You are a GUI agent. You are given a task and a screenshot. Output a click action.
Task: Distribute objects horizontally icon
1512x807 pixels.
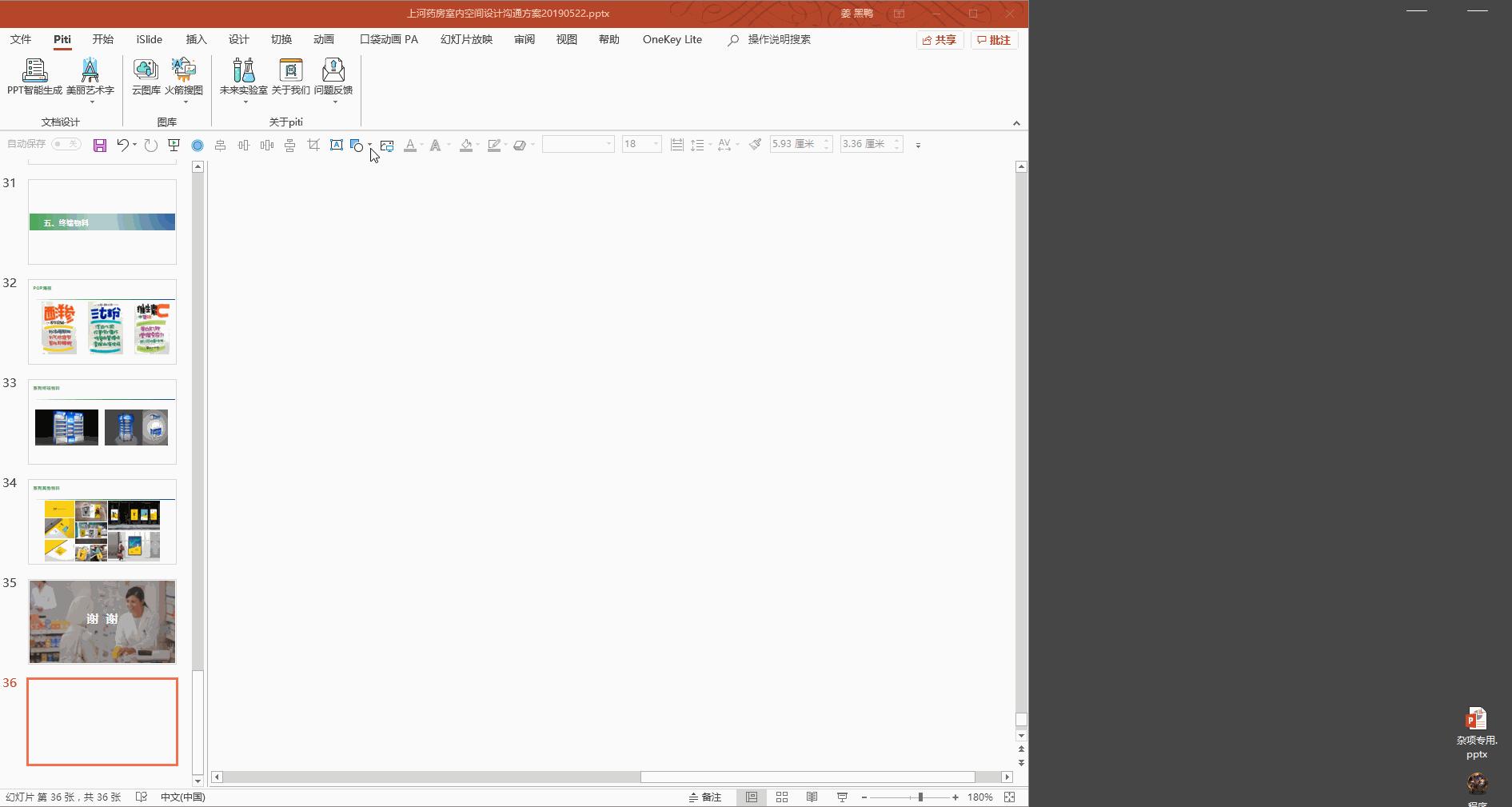point(244,145)
